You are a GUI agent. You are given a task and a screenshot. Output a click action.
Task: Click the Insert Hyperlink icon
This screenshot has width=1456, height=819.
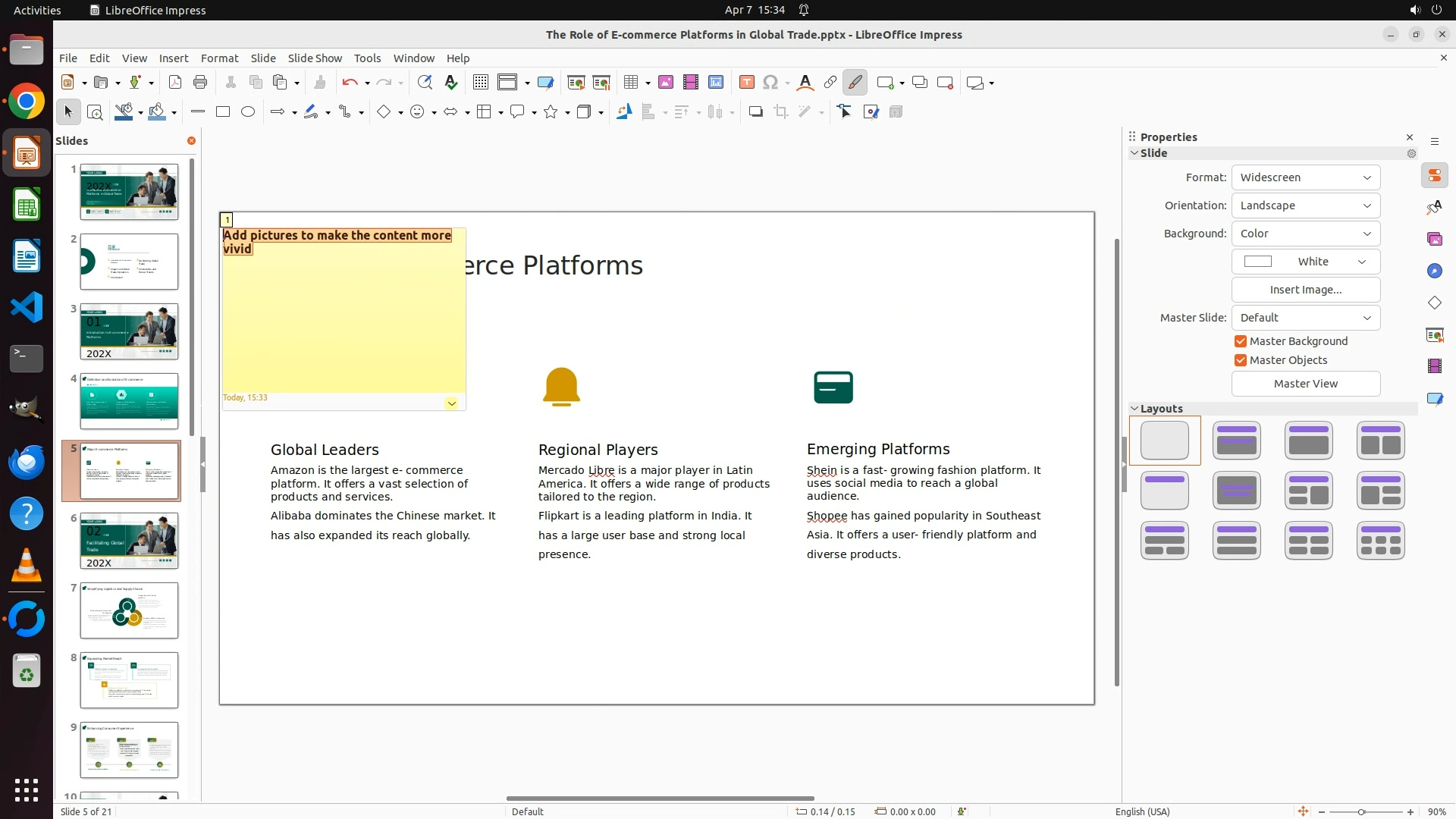point(830,83)
